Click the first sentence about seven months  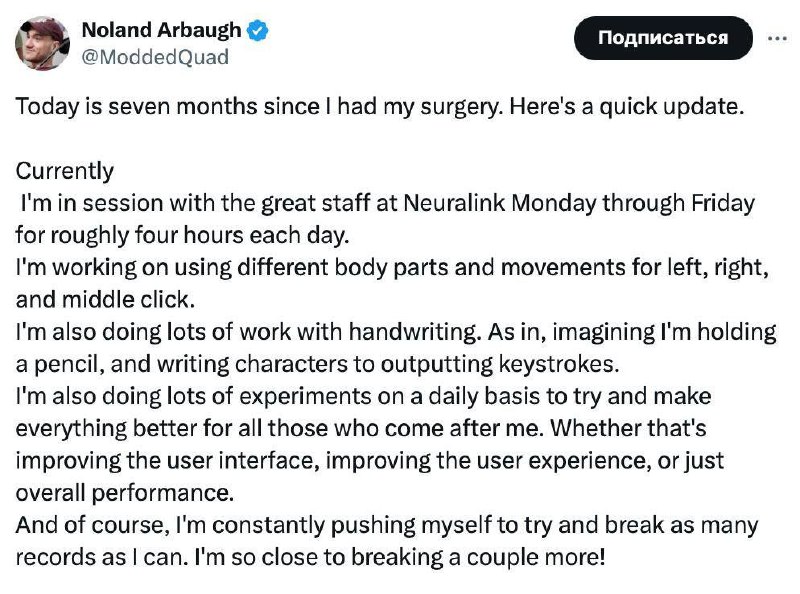[x=380, y=107]
